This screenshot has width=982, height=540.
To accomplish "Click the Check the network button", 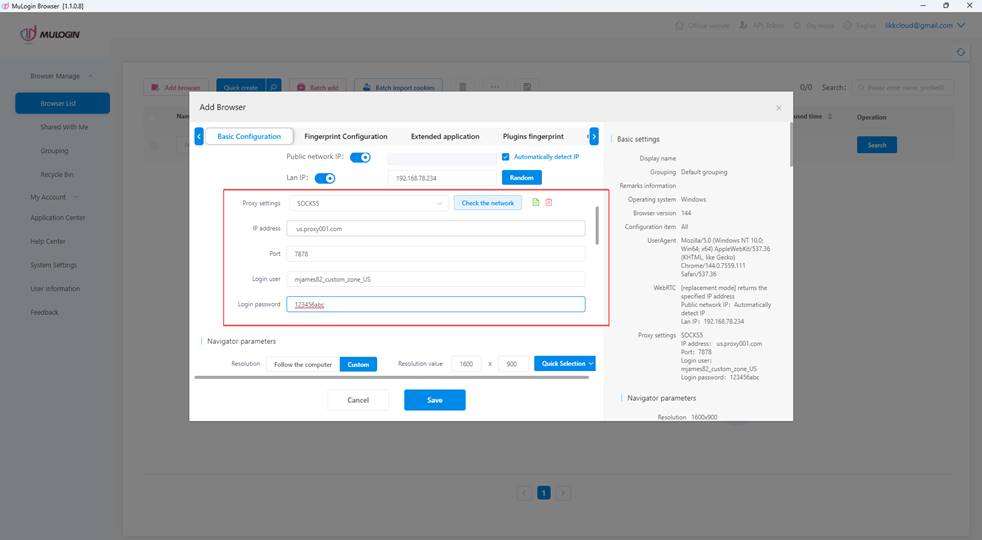I will click(x=488, y=203).
